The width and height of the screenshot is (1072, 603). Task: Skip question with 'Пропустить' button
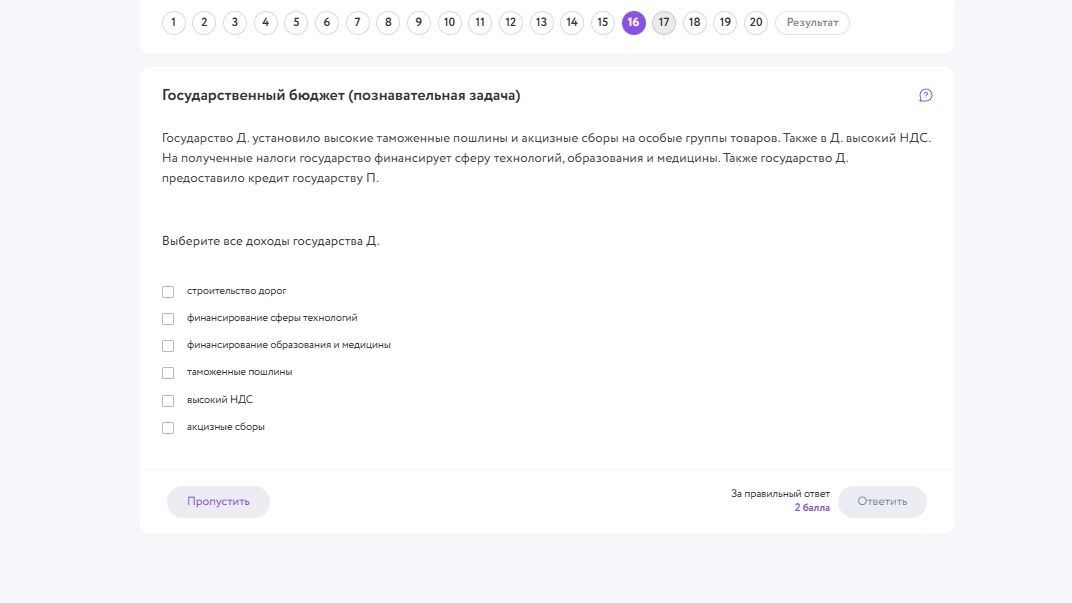coord(218,502)
